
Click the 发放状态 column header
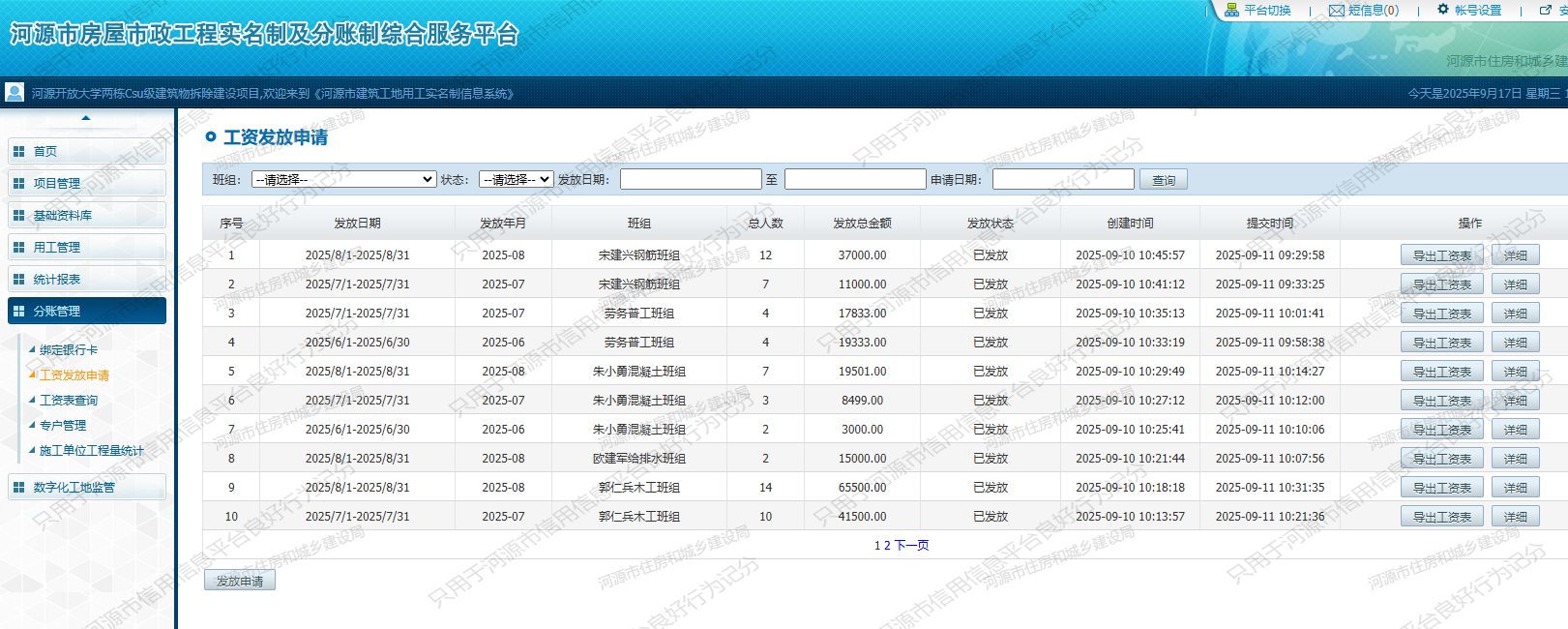pyautogui.click(x=991, y=224)
